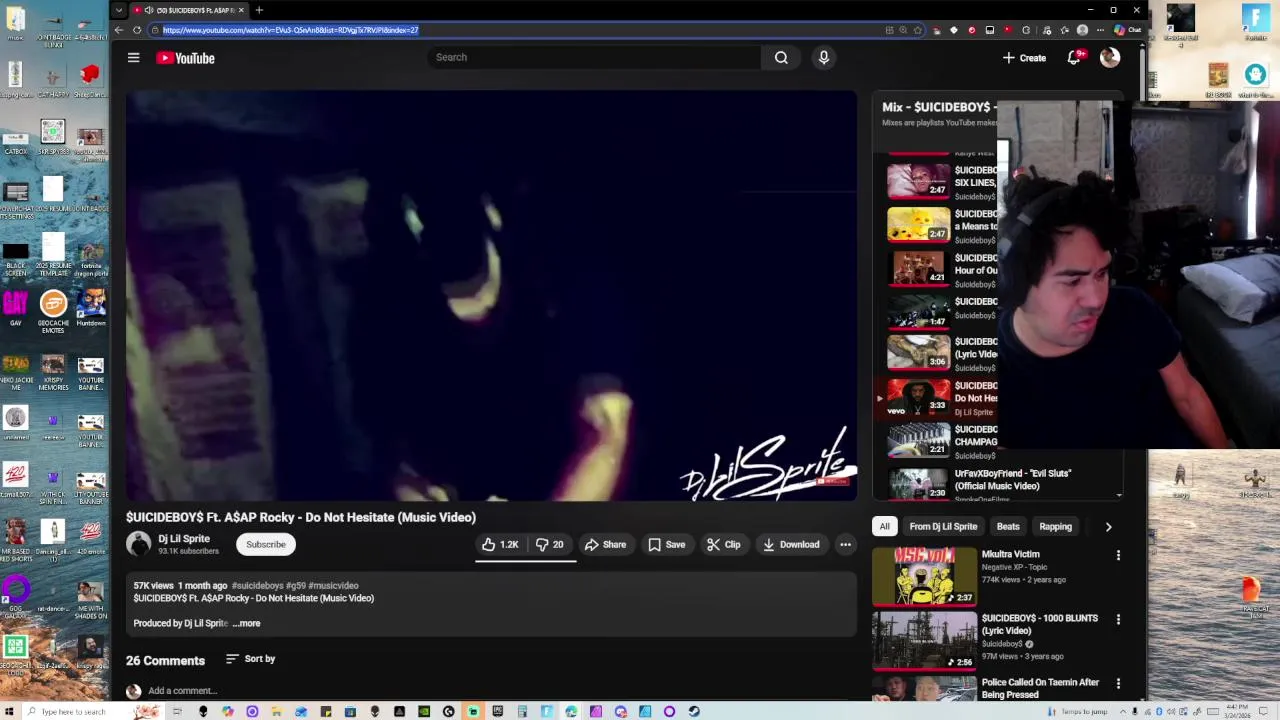Viewport: 1280px width, 720px height.
Task: Focus the YouTube search field
Action: pyautogui.click(x=595, y=57)
